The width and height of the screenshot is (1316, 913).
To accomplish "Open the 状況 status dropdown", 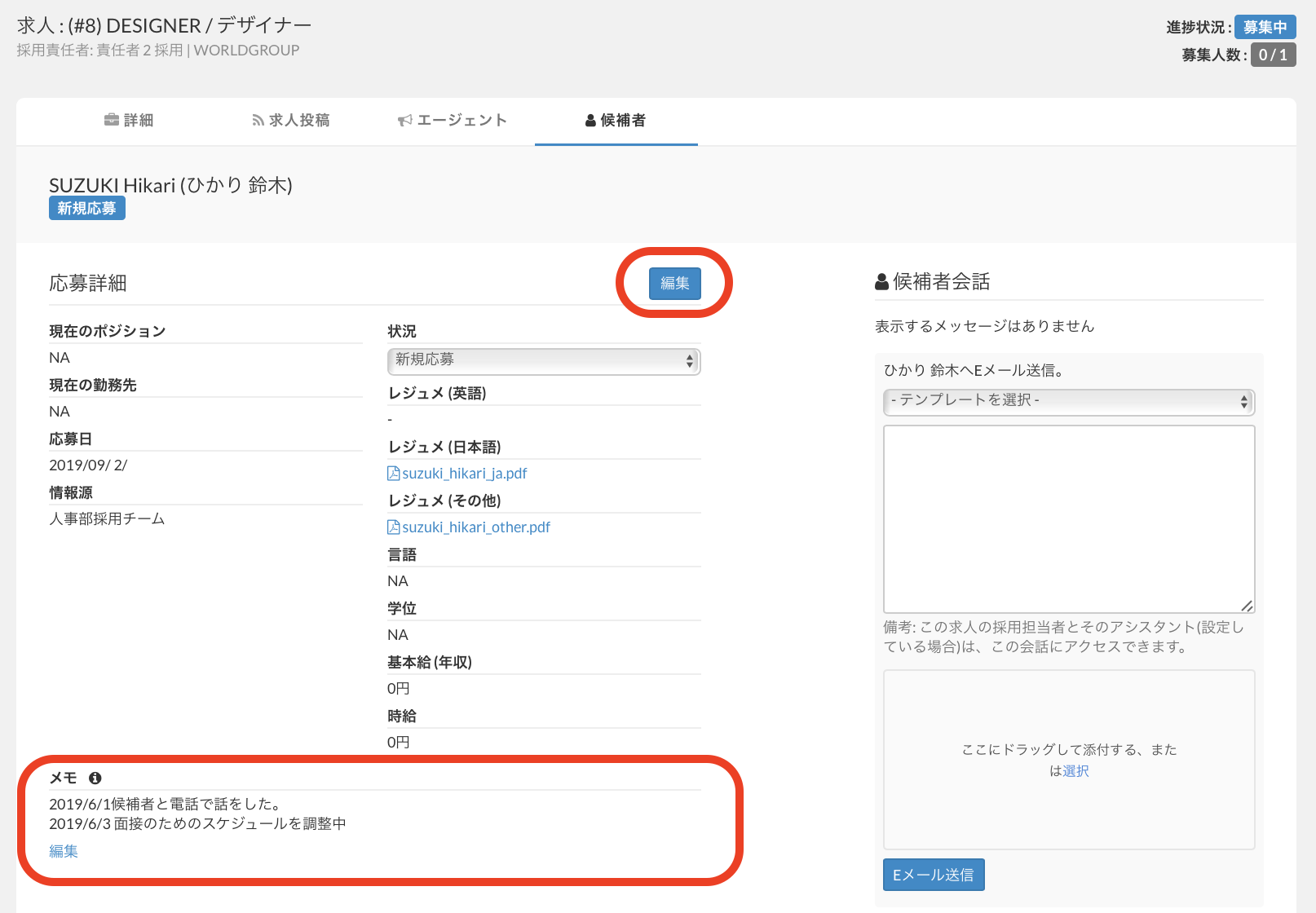I will click(x=543, y=360).
